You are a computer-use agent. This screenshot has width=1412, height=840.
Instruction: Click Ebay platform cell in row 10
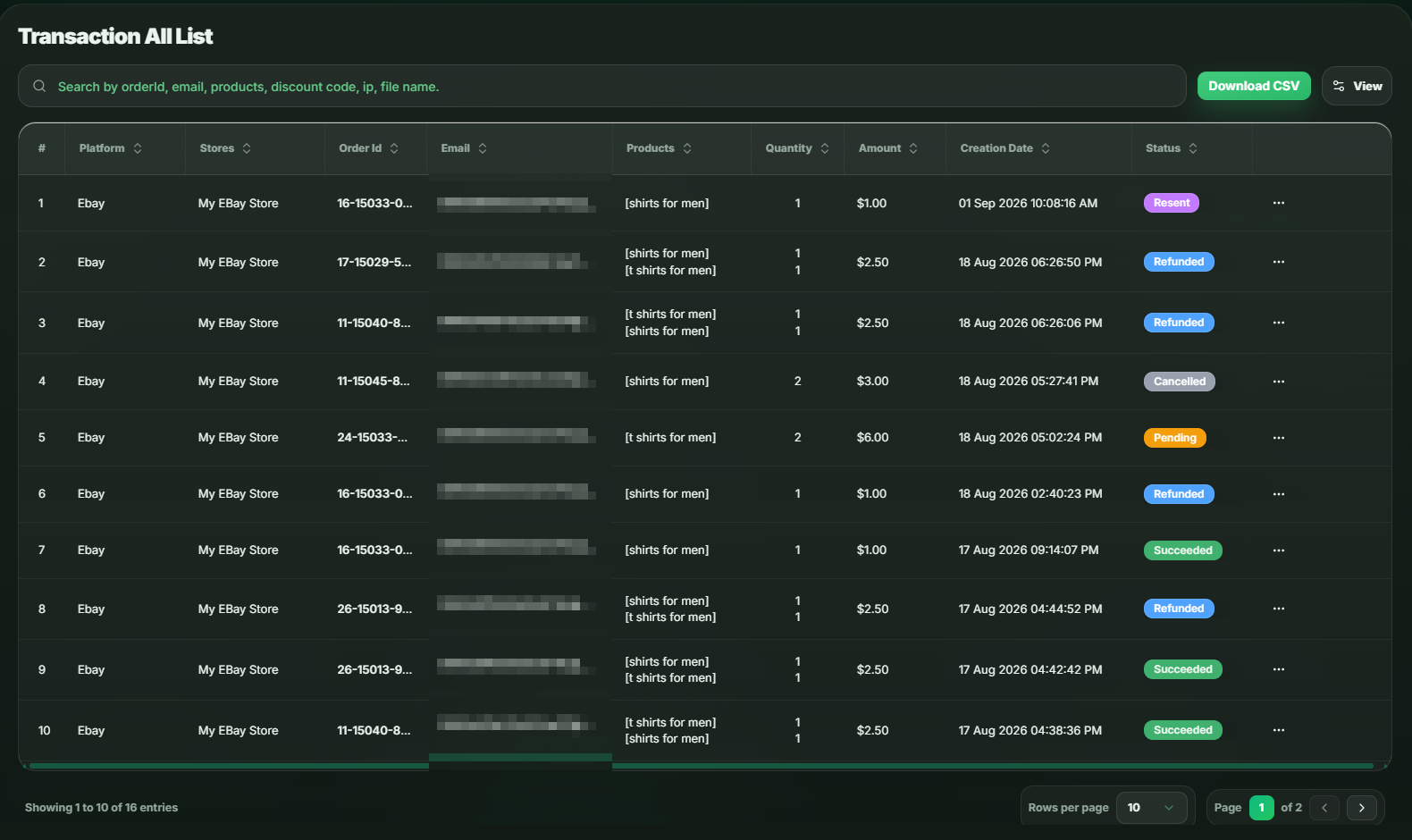[x=91, y=730]
